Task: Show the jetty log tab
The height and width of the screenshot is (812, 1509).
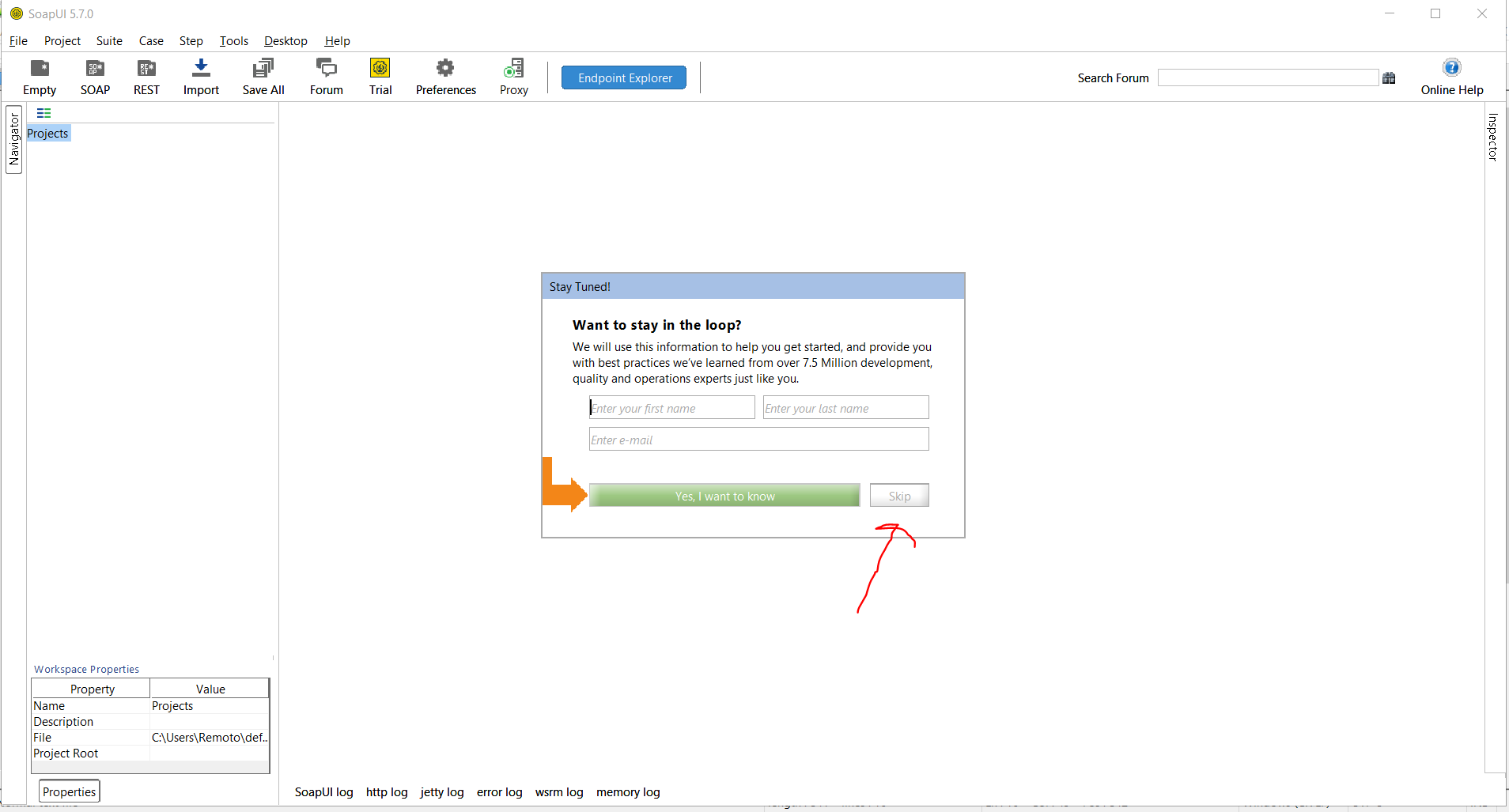Action: 442,792
